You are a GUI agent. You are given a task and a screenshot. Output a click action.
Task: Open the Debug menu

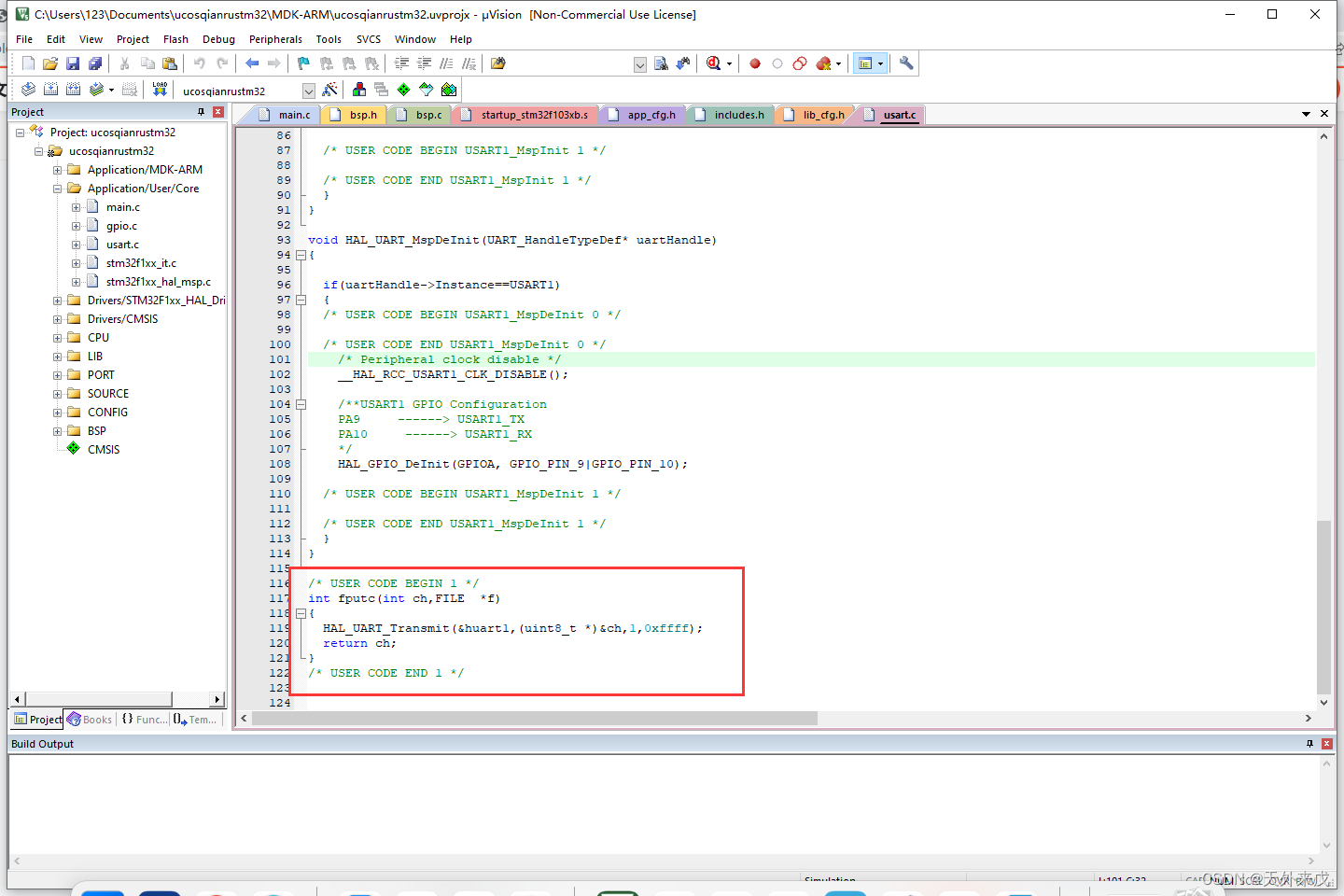coord(218,39)
